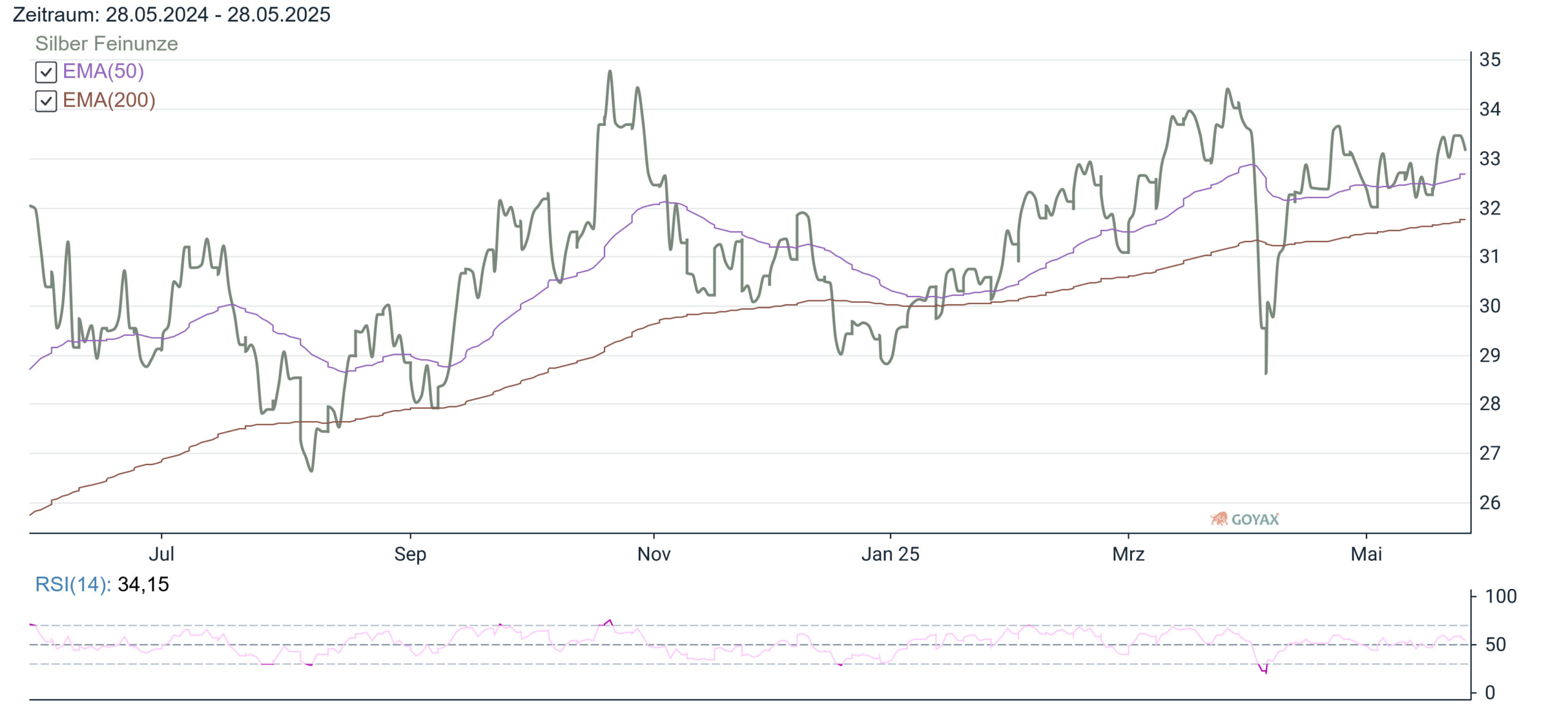Click the Silber Feinunze chart title
The width and height of the screenshot is (1568, 706).
(107, 44)
